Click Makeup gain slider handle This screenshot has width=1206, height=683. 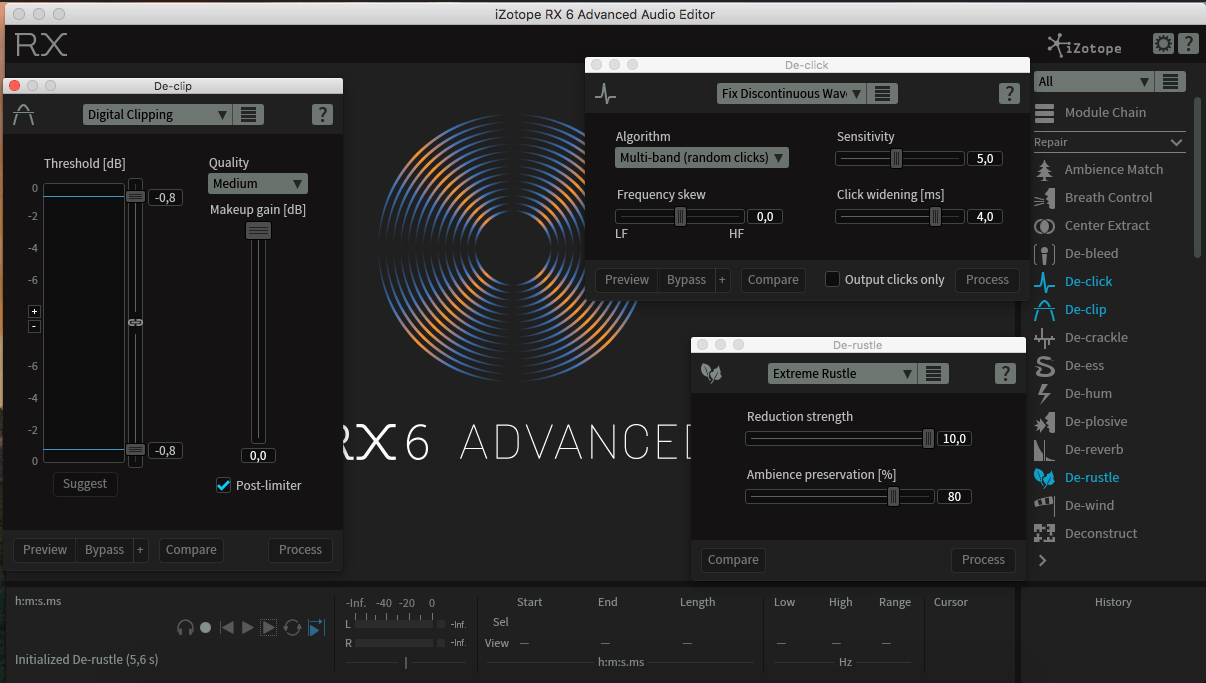click(258, 230)
